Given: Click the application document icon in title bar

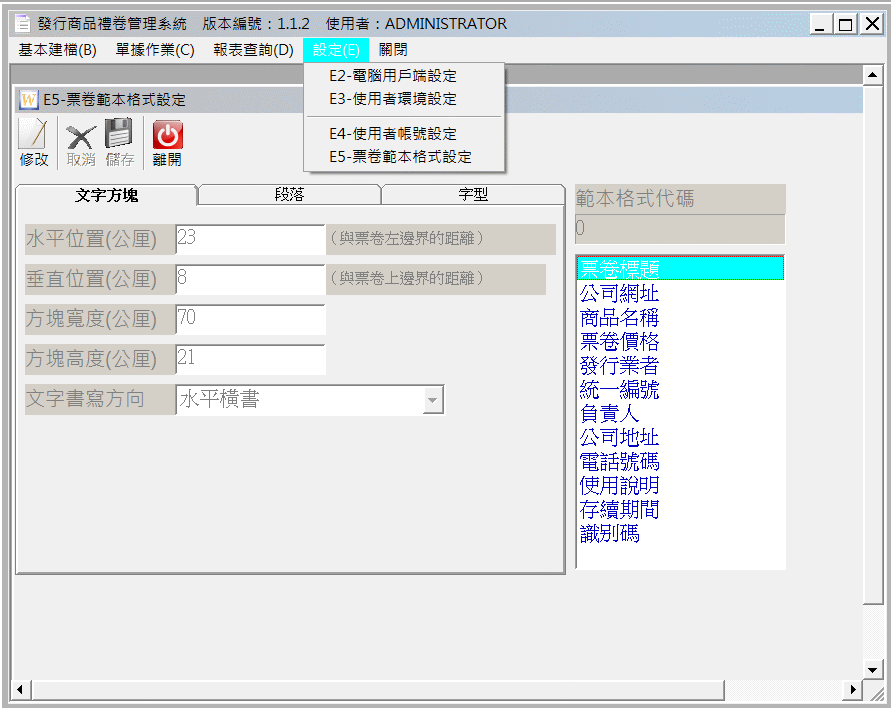Looking at the screenshot, I should 23,23.
